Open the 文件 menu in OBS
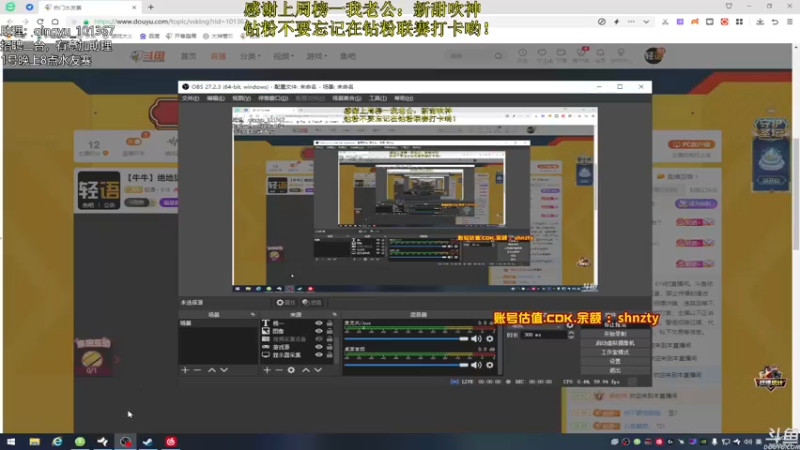The height and width of the screenshot is (450, 800). click(x=190, y=98)
